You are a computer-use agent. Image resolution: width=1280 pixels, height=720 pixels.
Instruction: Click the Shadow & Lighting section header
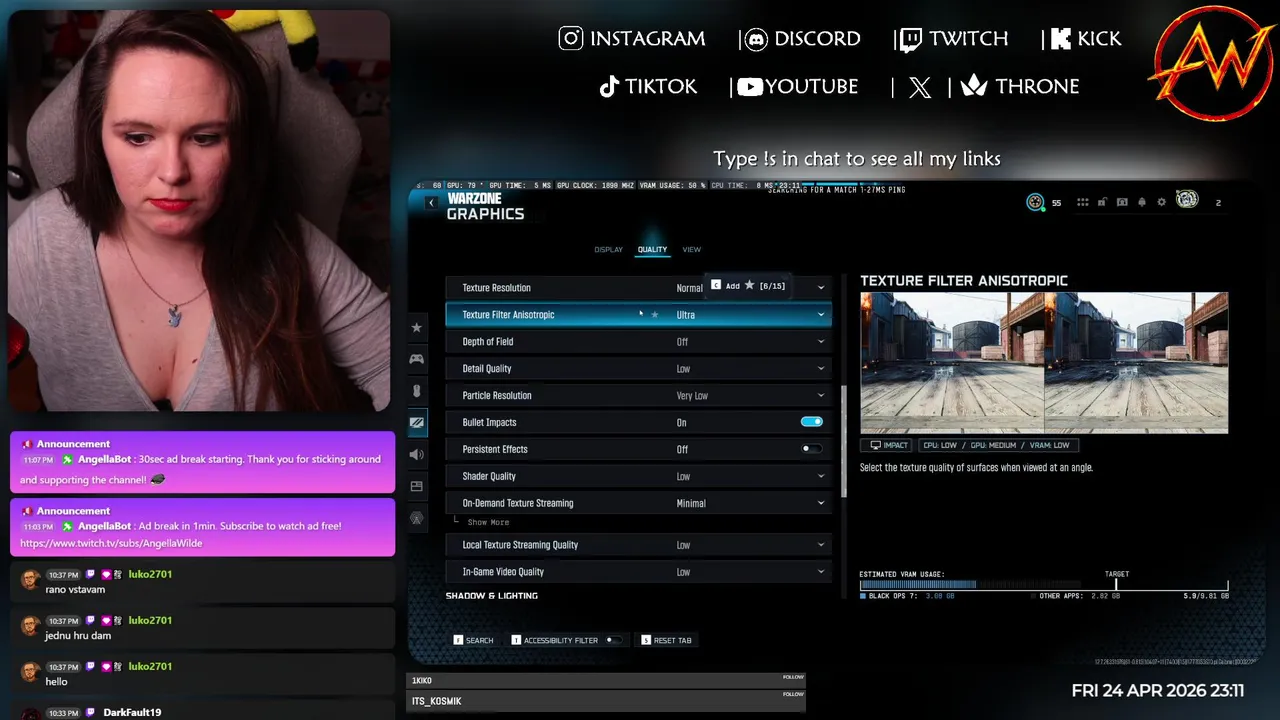click(492, 596)
